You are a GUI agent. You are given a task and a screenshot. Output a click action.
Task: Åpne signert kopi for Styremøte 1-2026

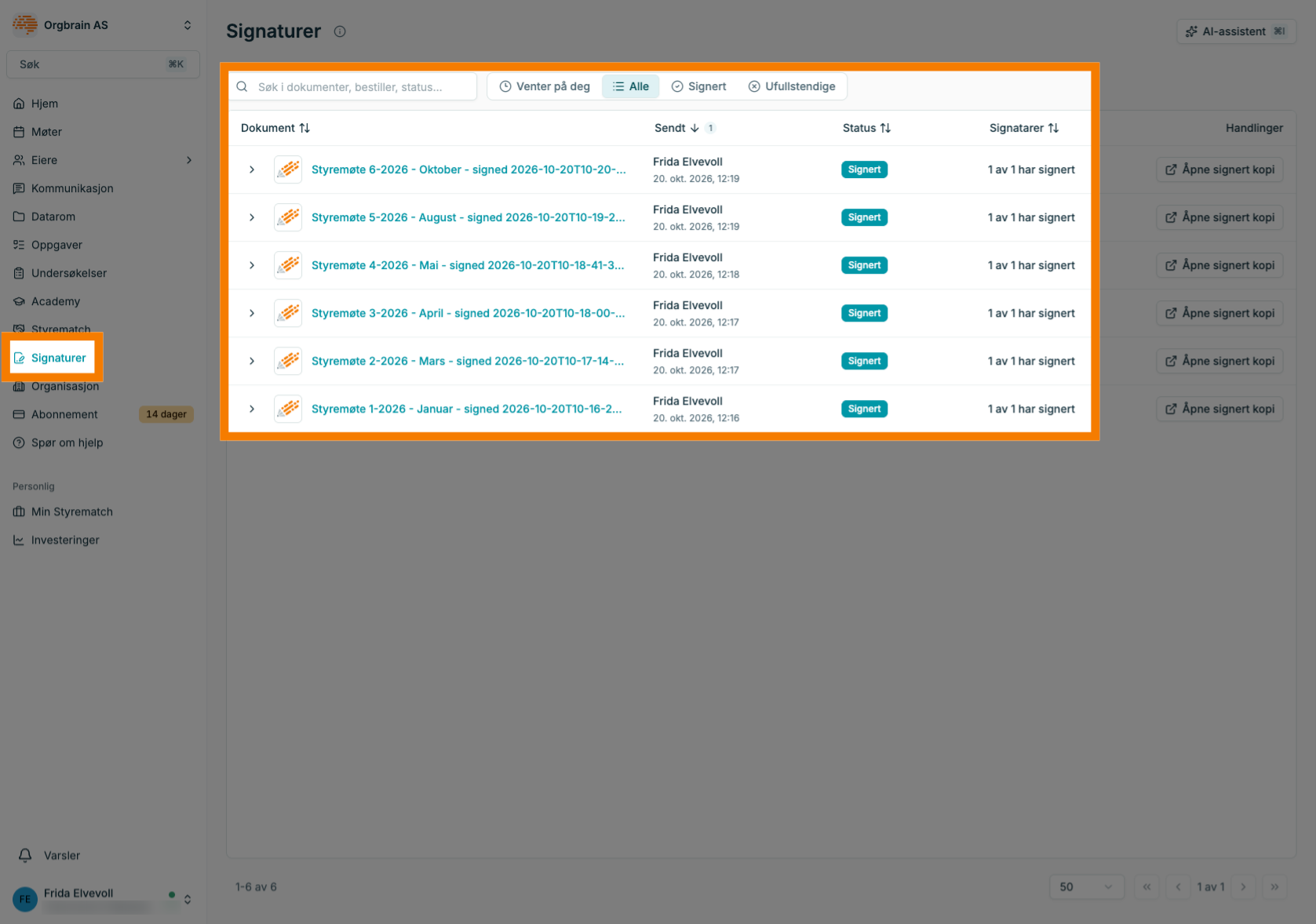[x=1219, y=409]
